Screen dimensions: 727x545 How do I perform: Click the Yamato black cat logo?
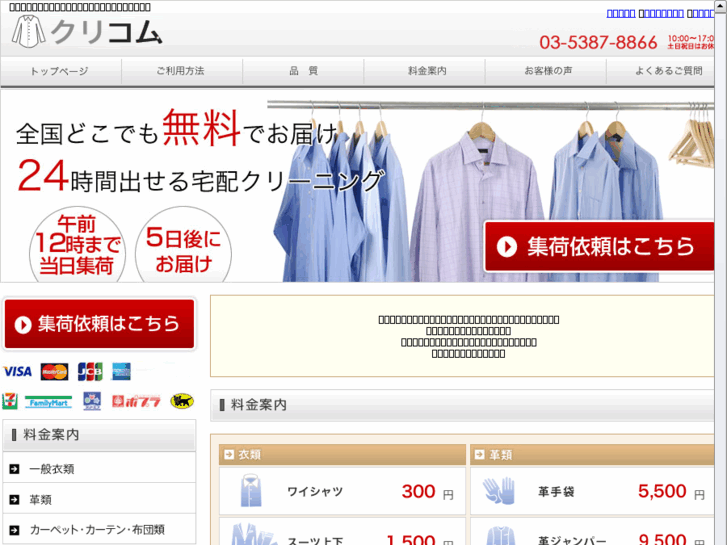point(182,401)
